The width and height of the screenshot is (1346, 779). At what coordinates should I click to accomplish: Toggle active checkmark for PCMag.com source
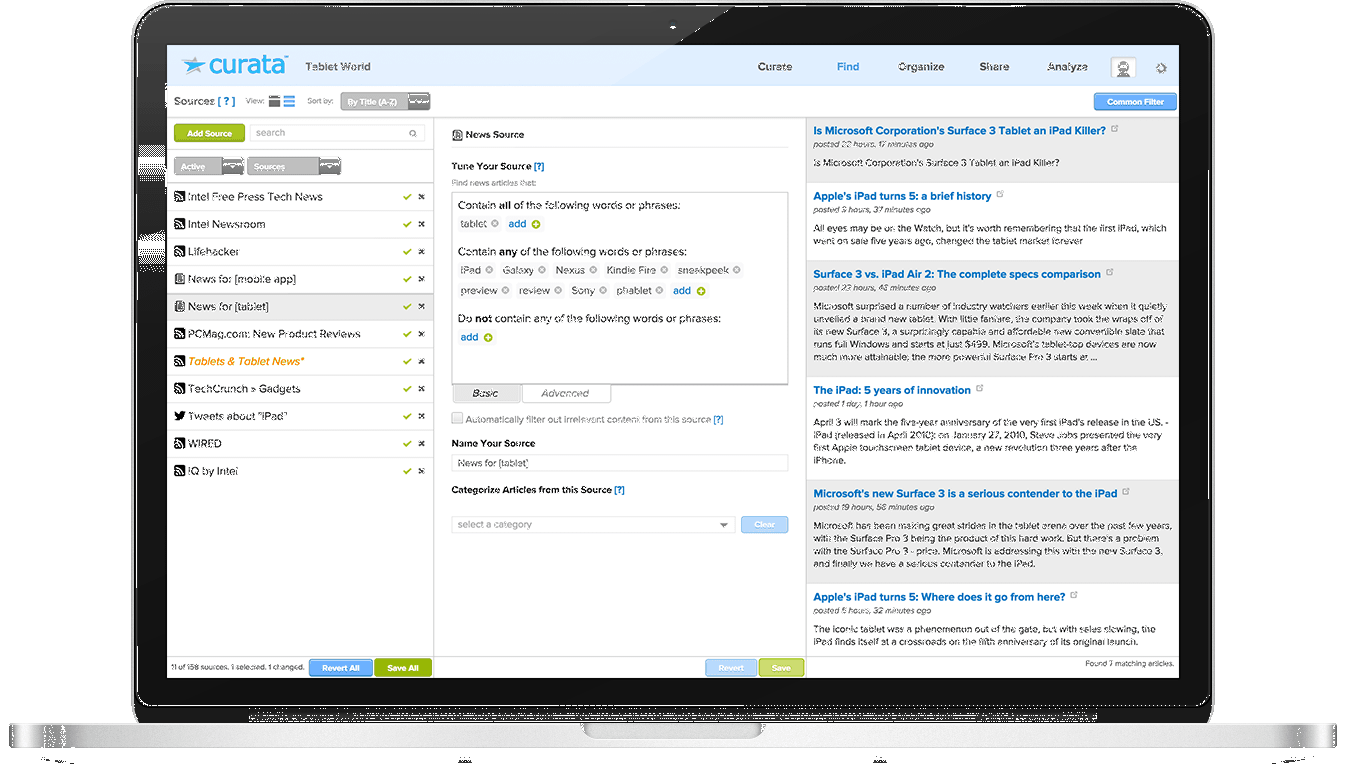[407, 334]
